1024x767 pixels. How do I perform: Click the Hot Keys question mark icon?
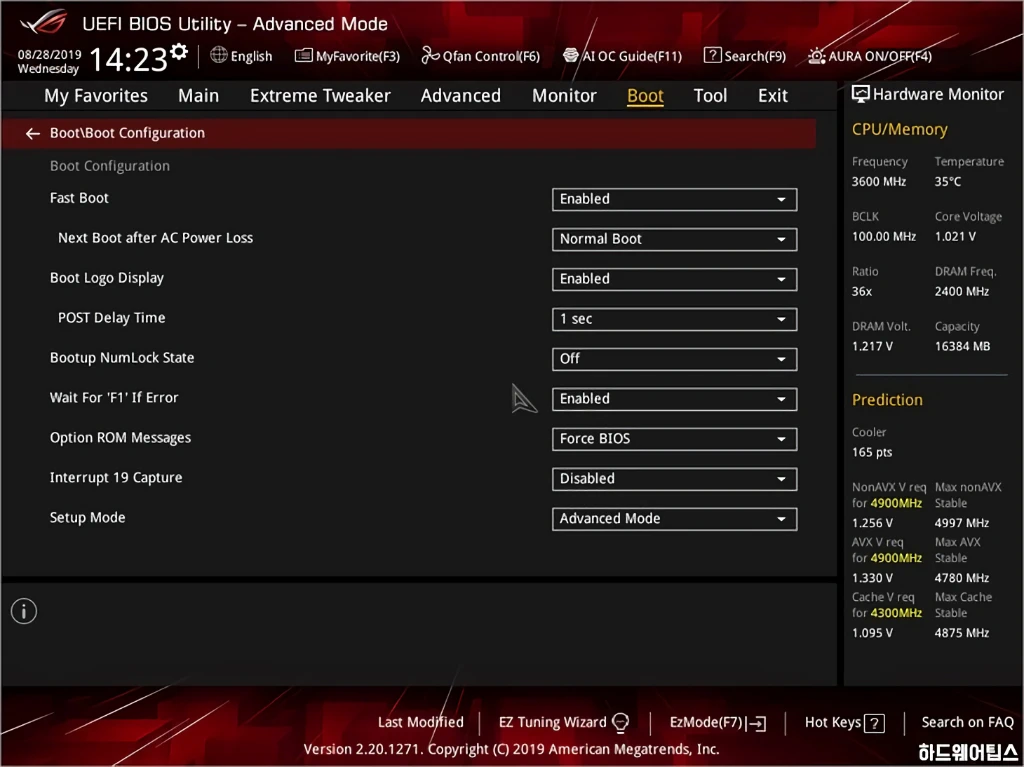(x=874, y=723)
